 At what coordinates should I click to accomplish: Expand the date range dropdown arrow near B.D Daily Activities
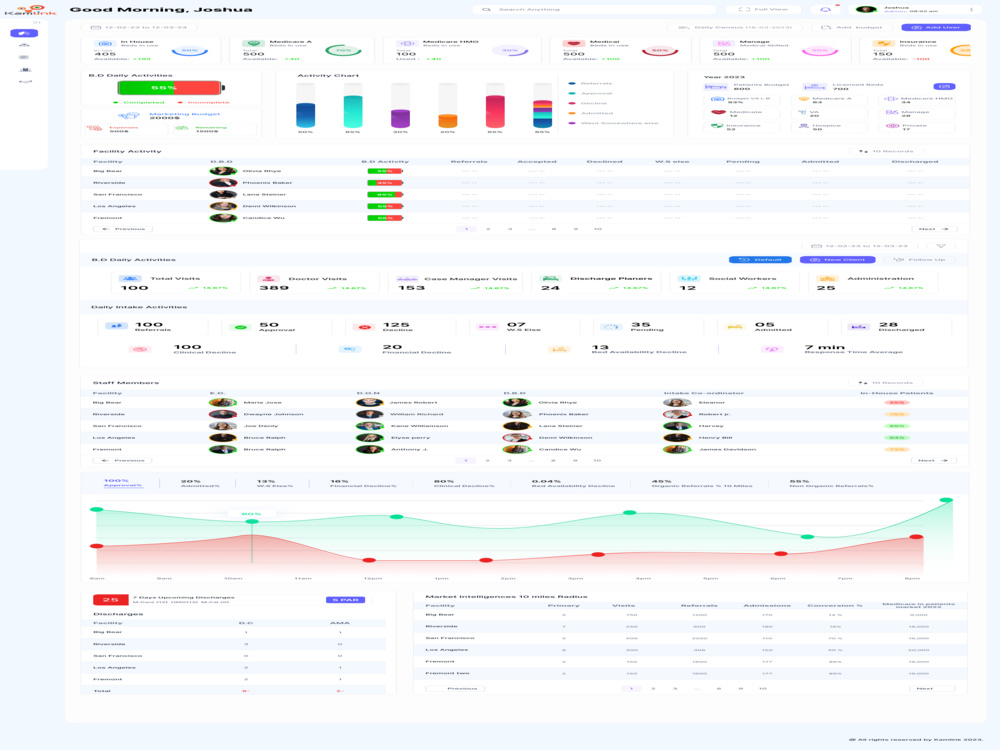940,246
